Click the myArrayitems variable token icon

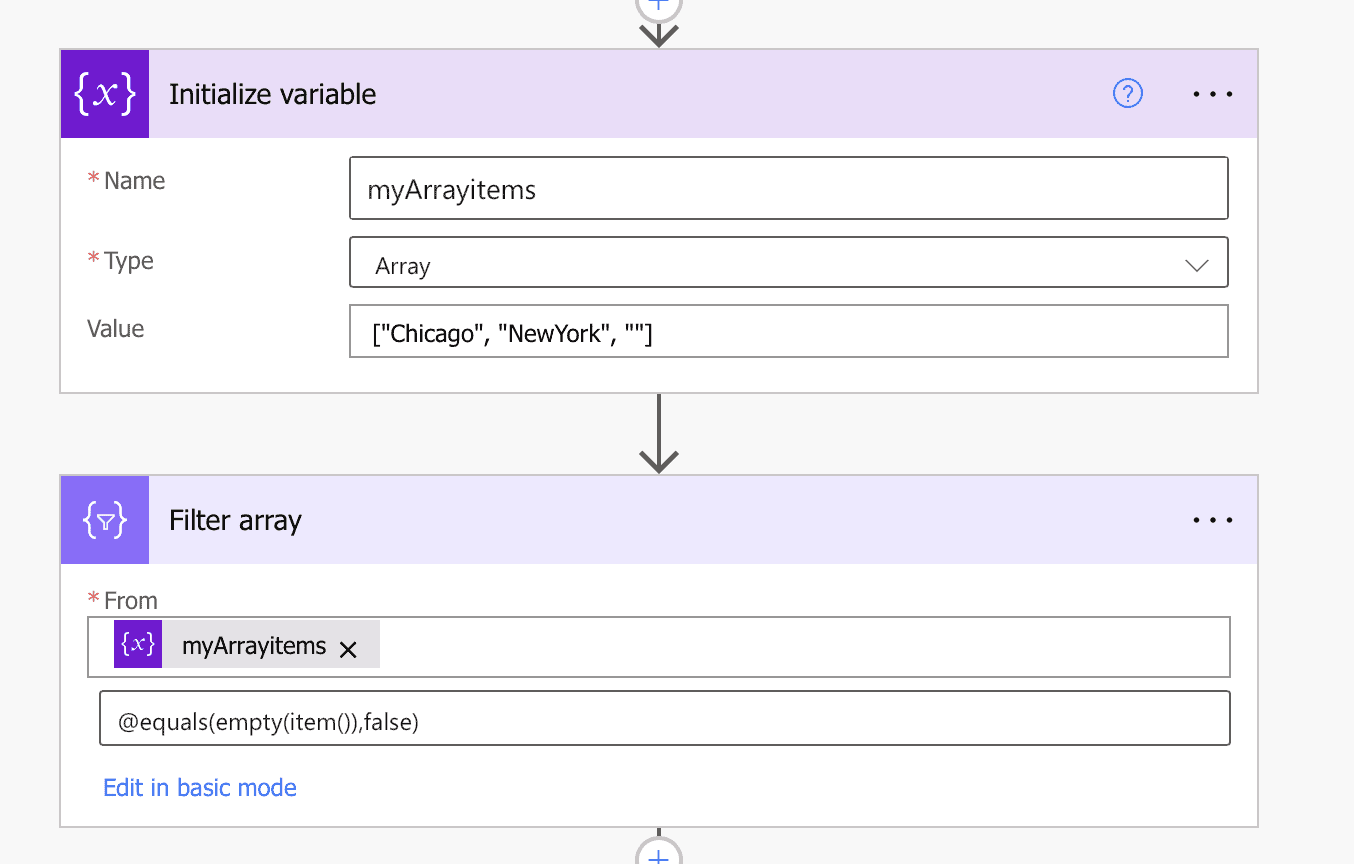pos(137,643)
